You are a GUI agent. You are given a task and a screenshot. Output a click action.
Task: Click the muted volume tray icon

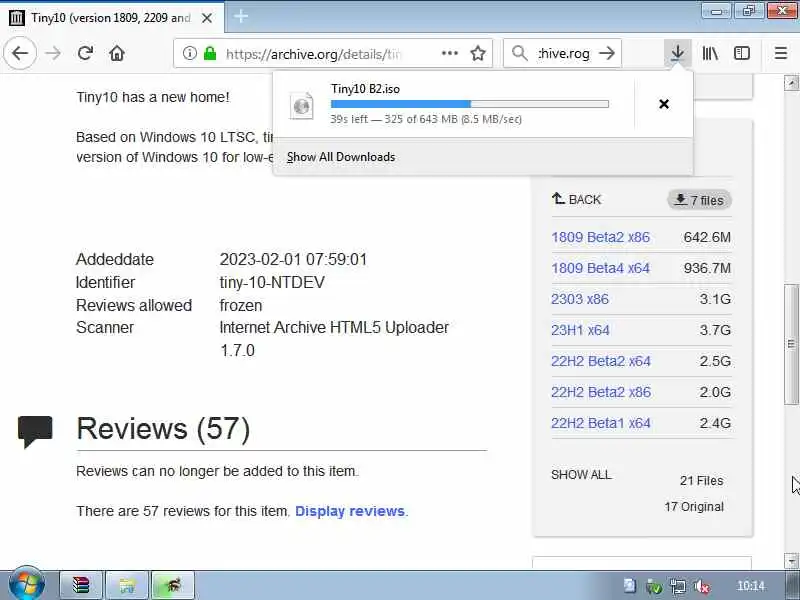[x=702, y=587]
